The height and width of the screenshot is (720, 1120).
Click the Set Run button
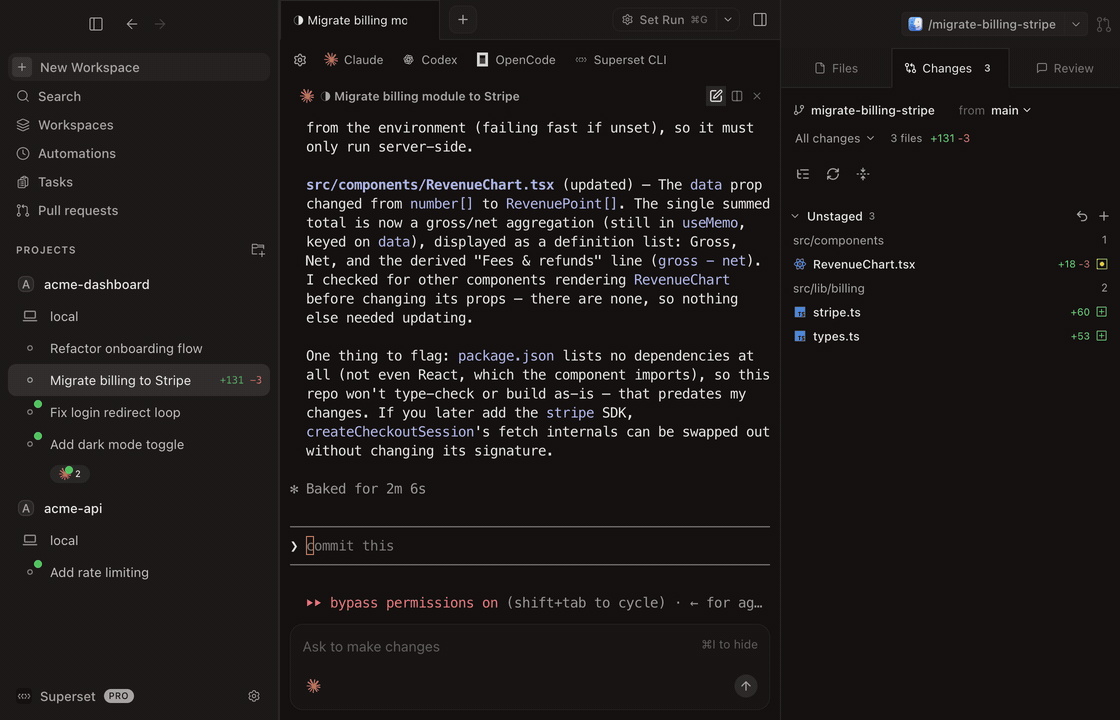coord(664,20)
